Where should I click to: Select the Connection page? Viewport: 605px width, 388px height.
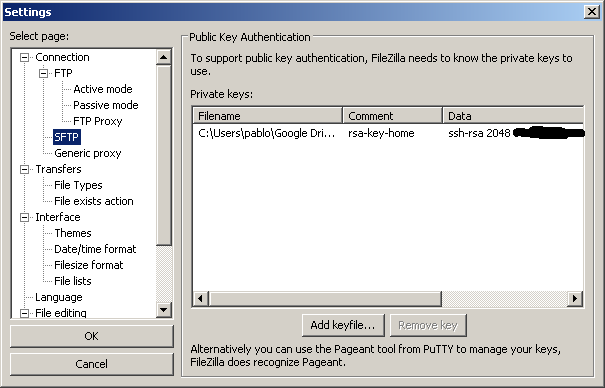(x=62, y=57)
